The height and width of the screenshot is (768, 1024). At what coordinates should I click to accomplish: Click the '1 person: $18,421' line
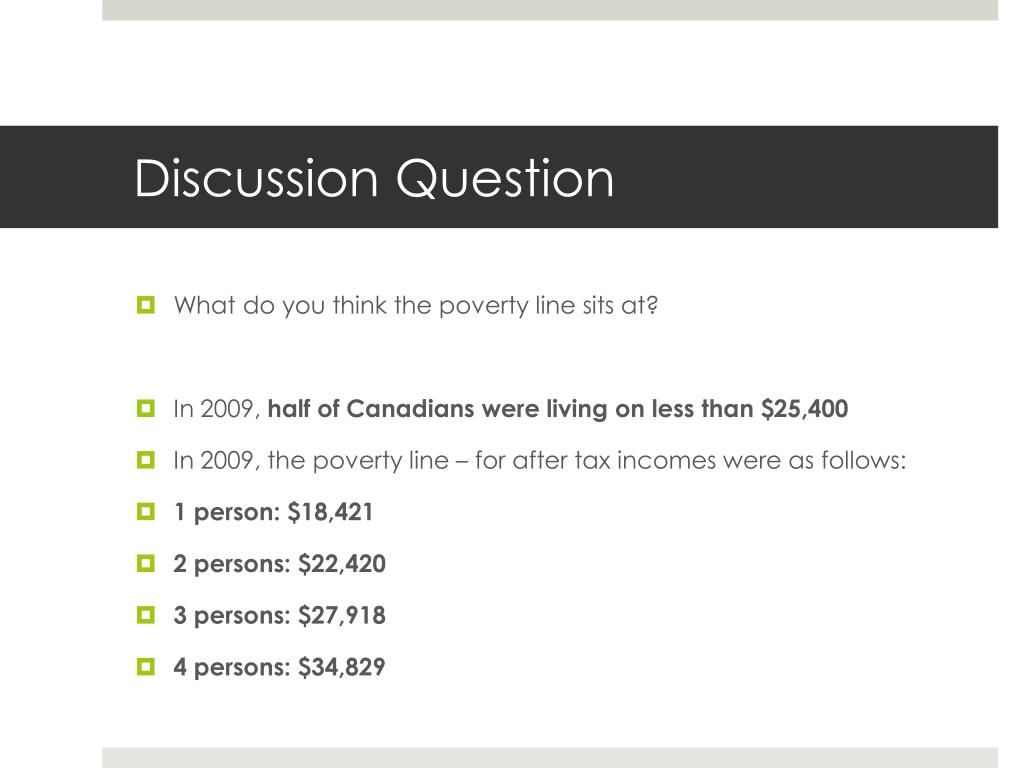[x=273, y=512]
